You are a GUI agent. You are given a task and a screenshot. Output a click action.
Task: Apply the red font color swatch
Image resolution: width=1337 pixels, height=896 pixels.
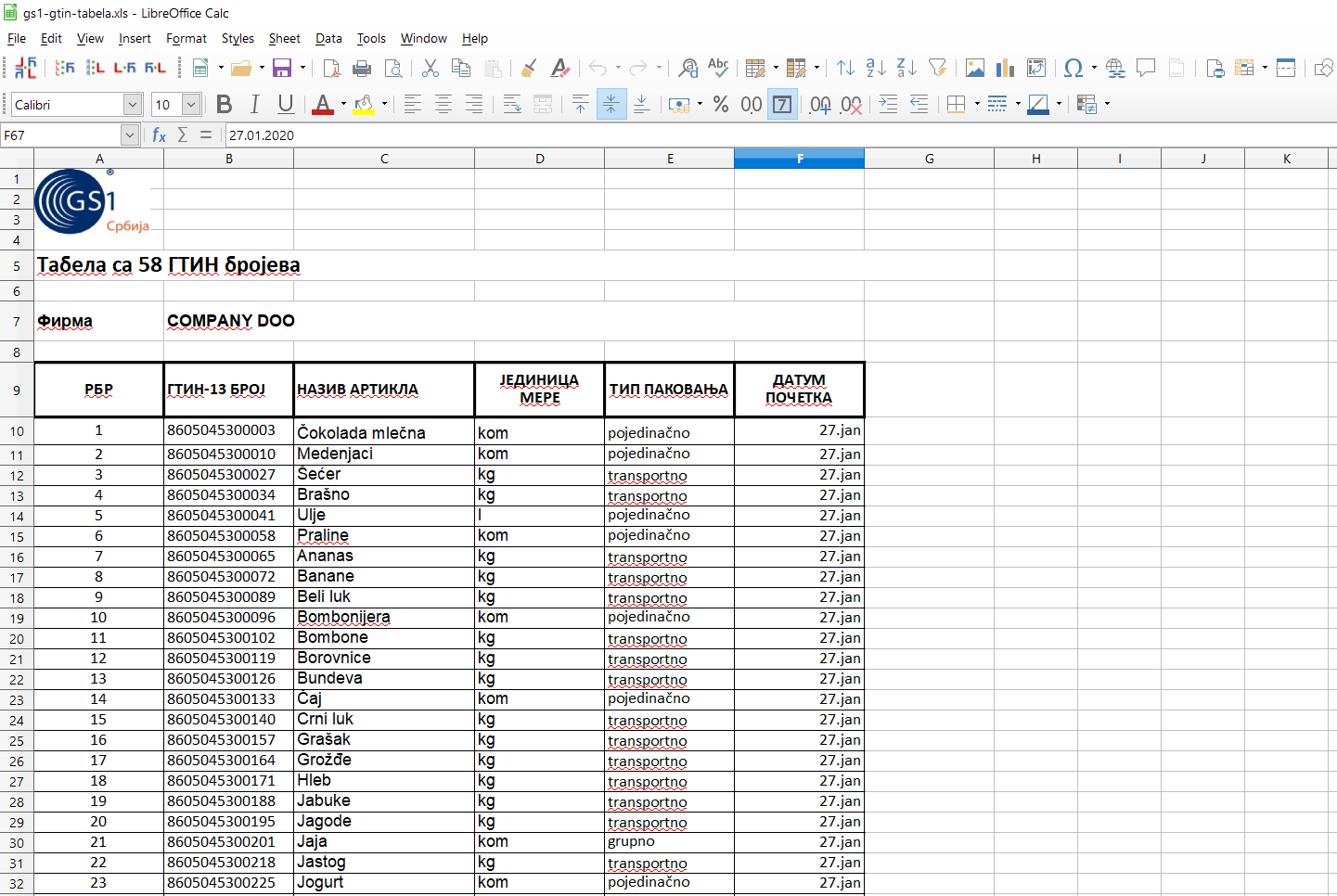323,105
